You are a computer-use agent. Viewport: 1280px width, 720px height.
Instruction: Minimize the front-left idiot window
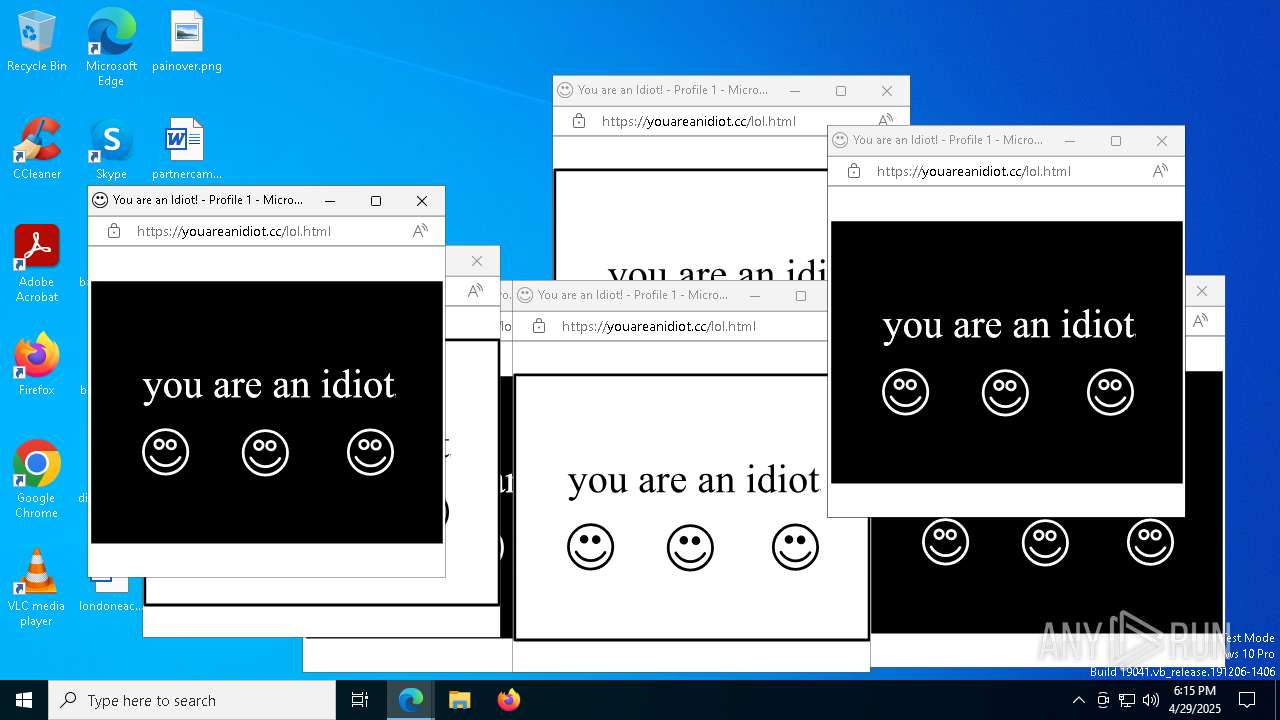coord(330,200)
